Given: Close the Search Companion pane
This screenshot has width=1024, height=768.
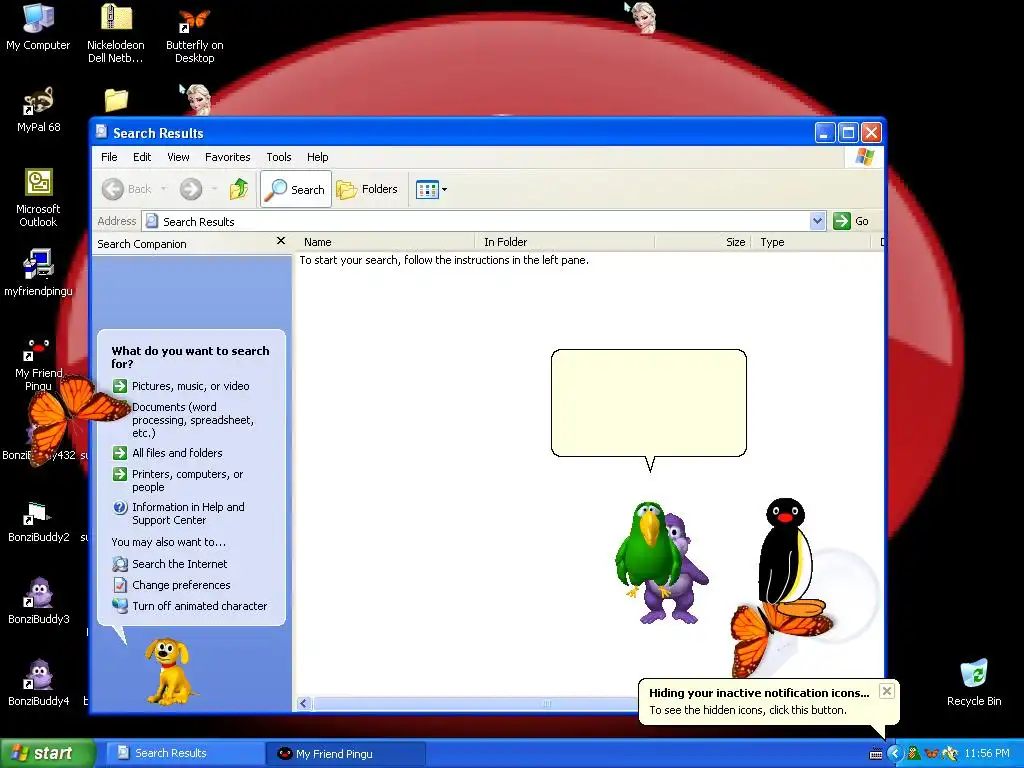Looking at the screenshot, I should coord(281,241).
